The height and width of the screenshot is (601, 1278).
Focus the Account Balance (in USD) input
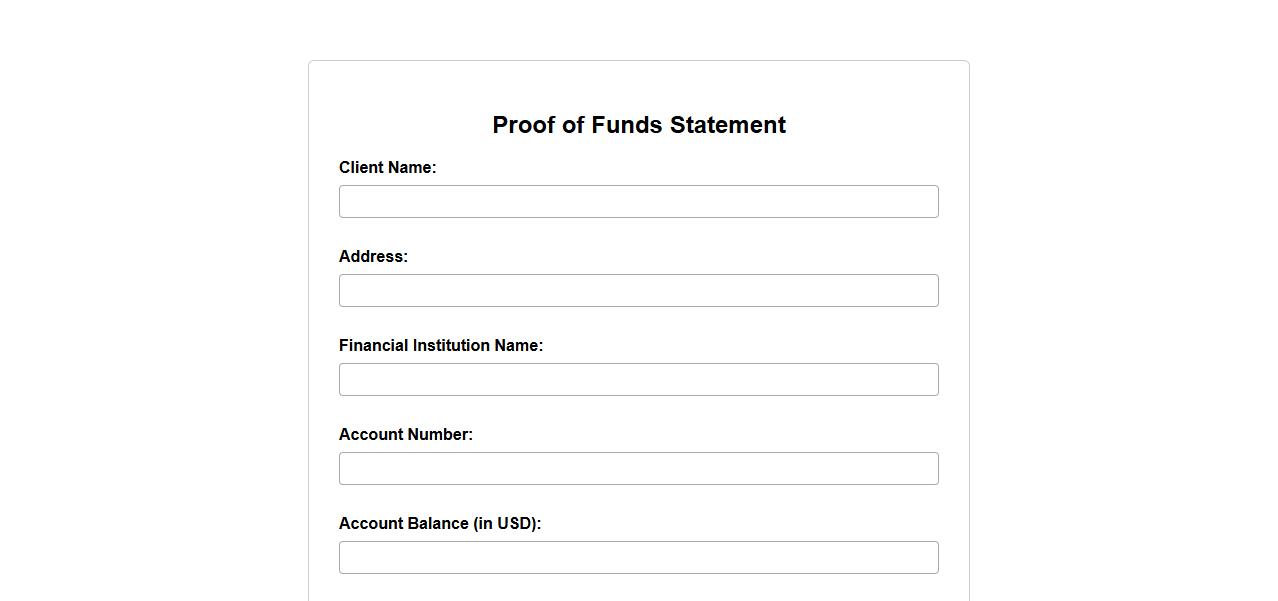pyautogui.click(x=638, y=557)
